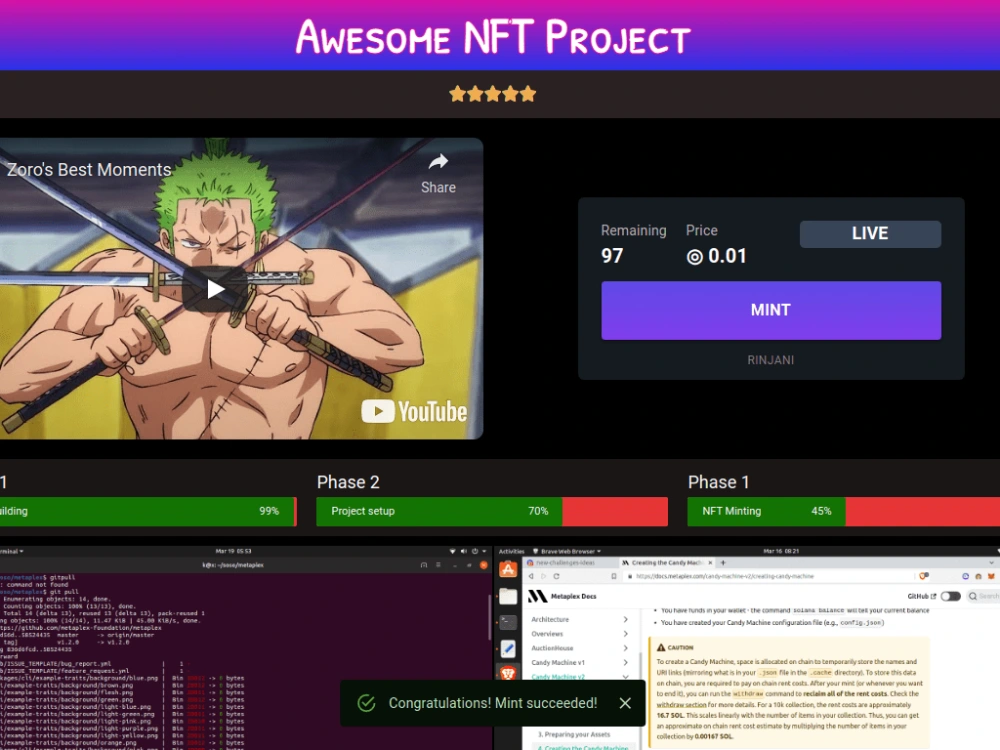1000x750 pixels.
Task: Open the Text Editor dock icon
Action: [x=508, y=649]
